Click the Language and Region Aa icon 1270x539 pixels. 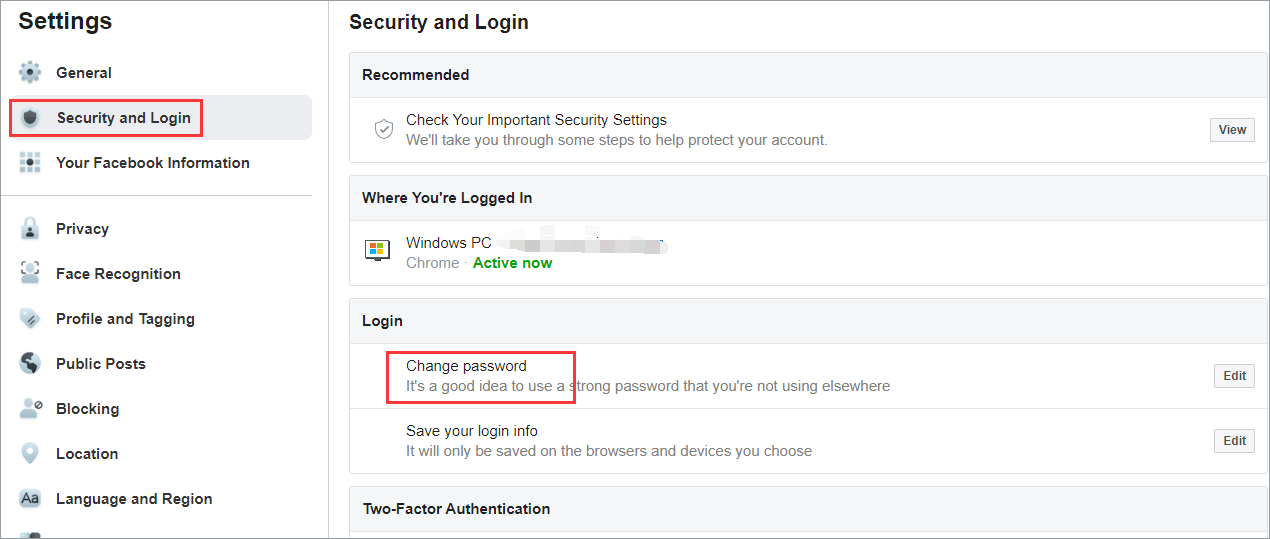pos(30,499)
